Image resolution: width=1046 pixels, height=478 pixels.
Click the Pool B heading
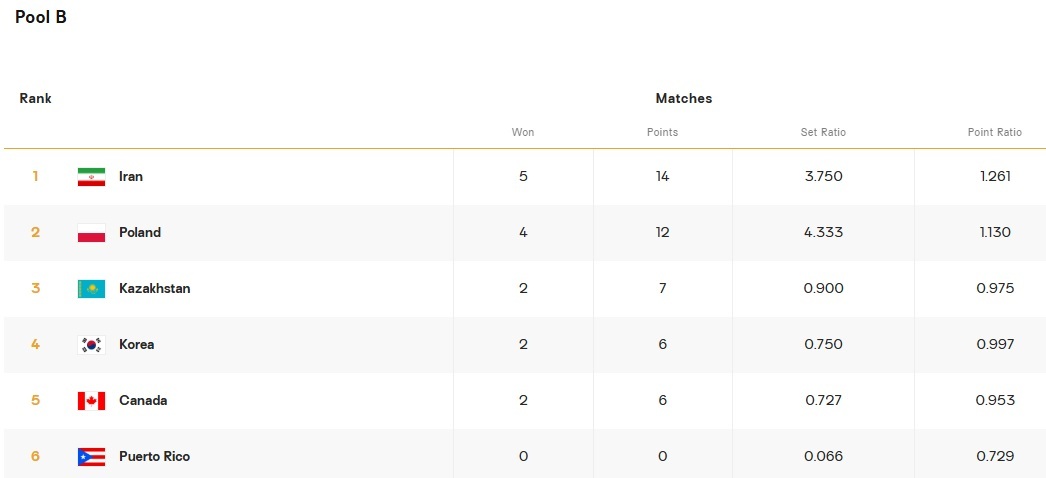tap(41, 17)
